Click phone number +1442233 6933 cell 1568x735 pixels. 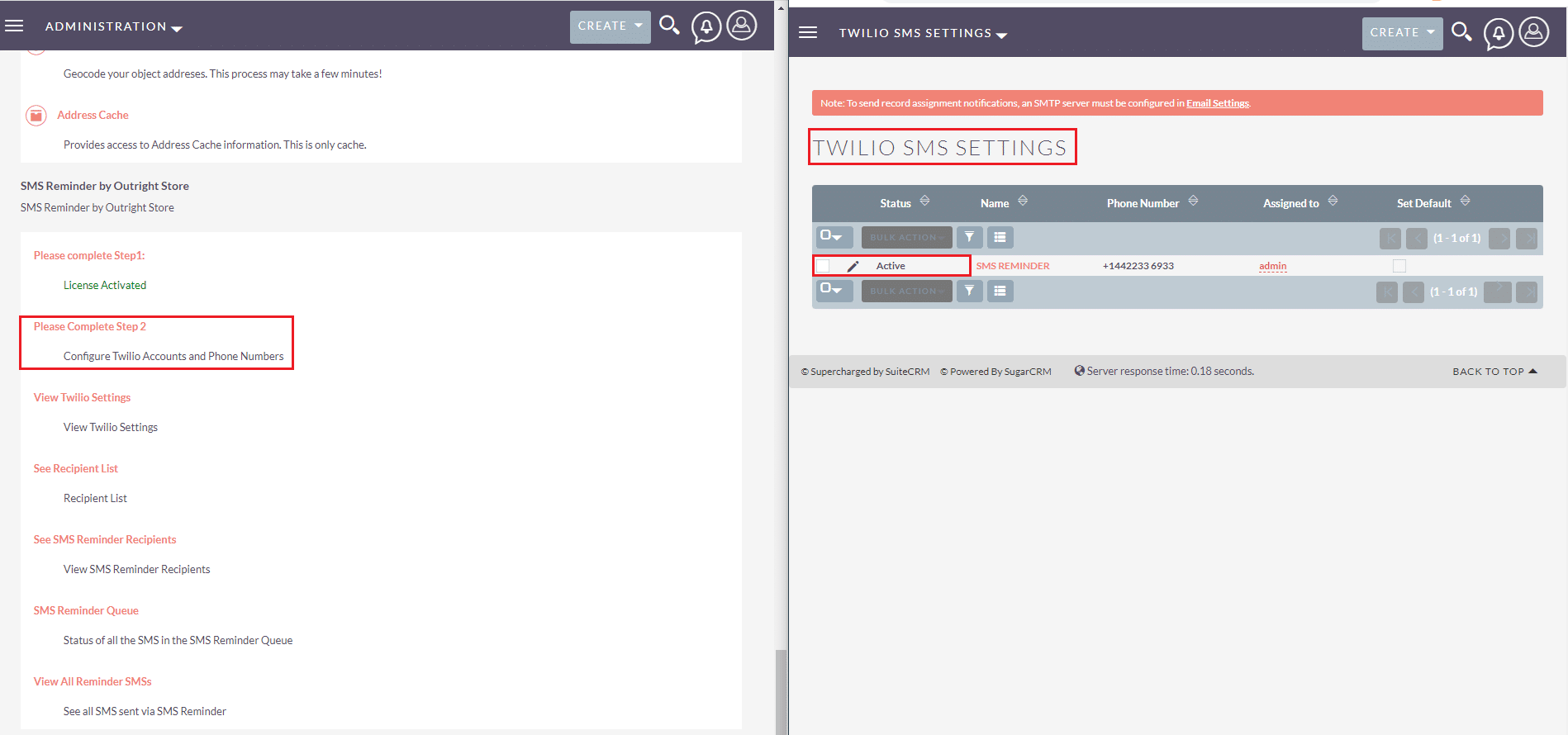tap(1138, 266)
